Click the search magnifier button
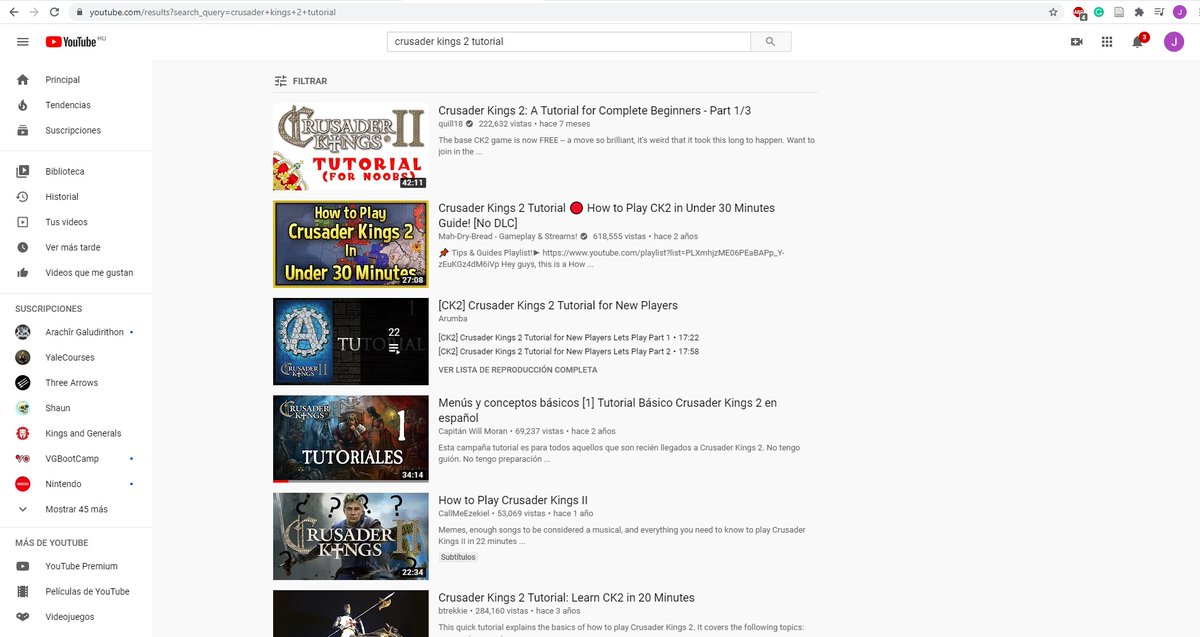Image resolution: width=1200 pixels, height=637 pixels. point(770,42)
